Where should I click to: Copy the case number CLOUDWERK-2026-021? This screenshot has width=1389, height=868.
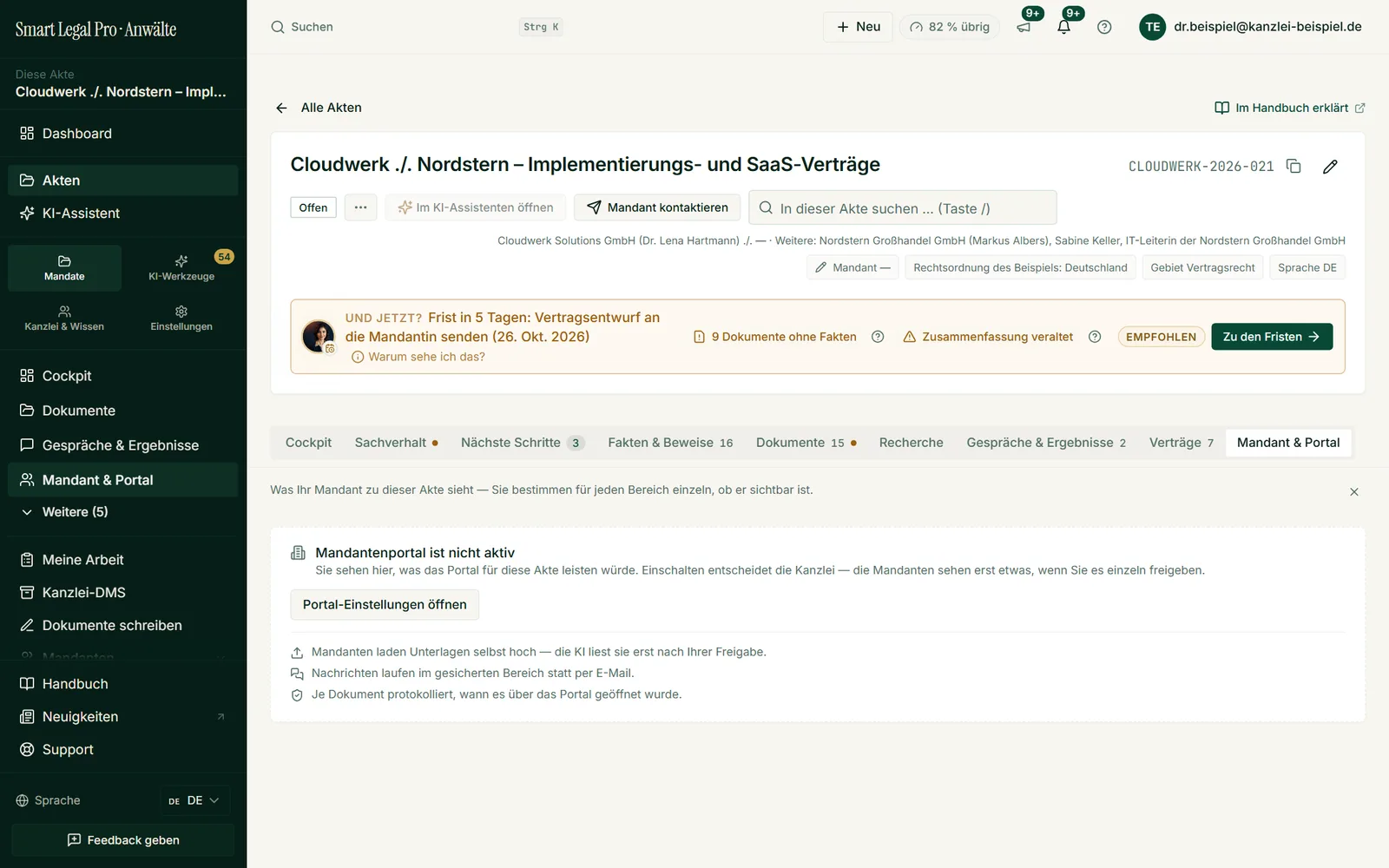click(x=1294, y=166)
